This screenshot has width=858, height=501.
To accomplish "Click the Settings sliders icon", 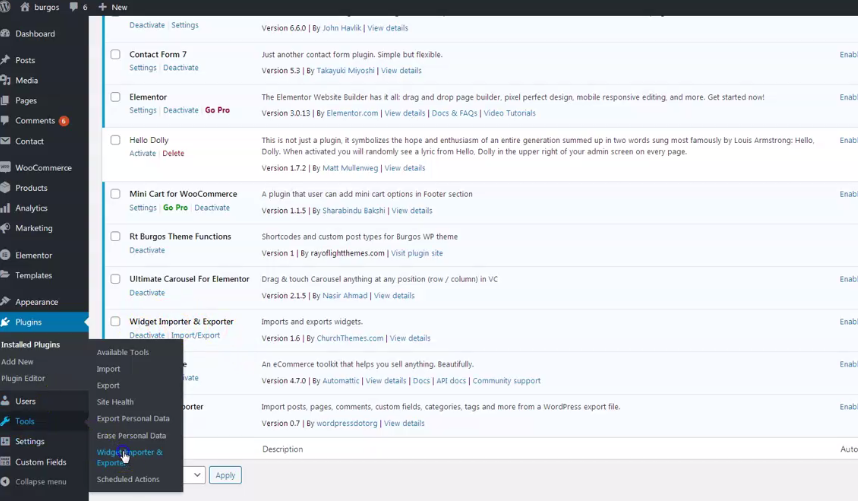I will click(x=5, y=441).
